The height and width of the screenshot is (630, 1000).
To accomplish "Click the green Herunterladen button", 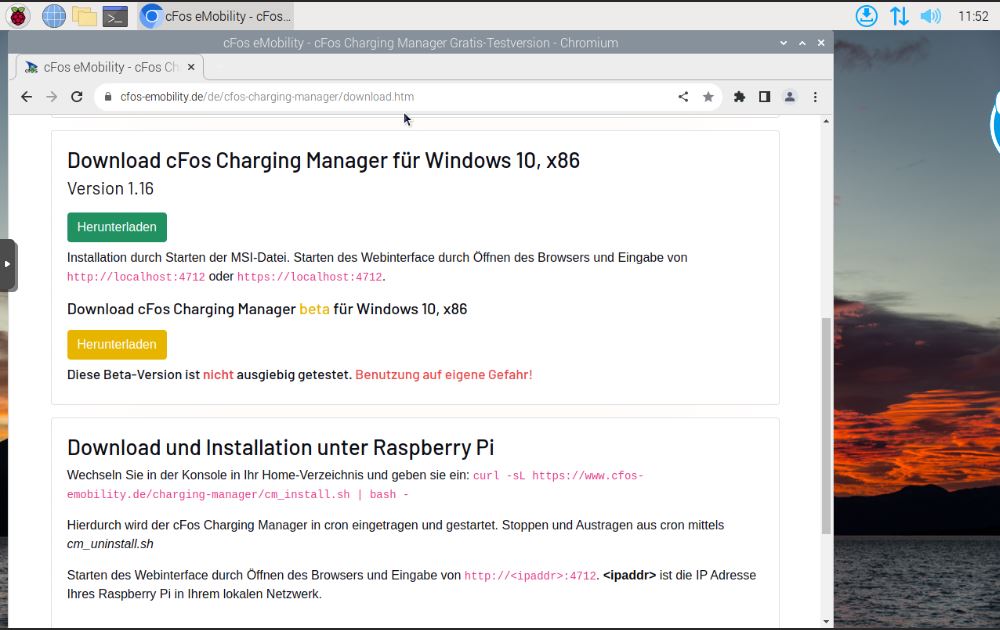I will click(x=117, y=227).
